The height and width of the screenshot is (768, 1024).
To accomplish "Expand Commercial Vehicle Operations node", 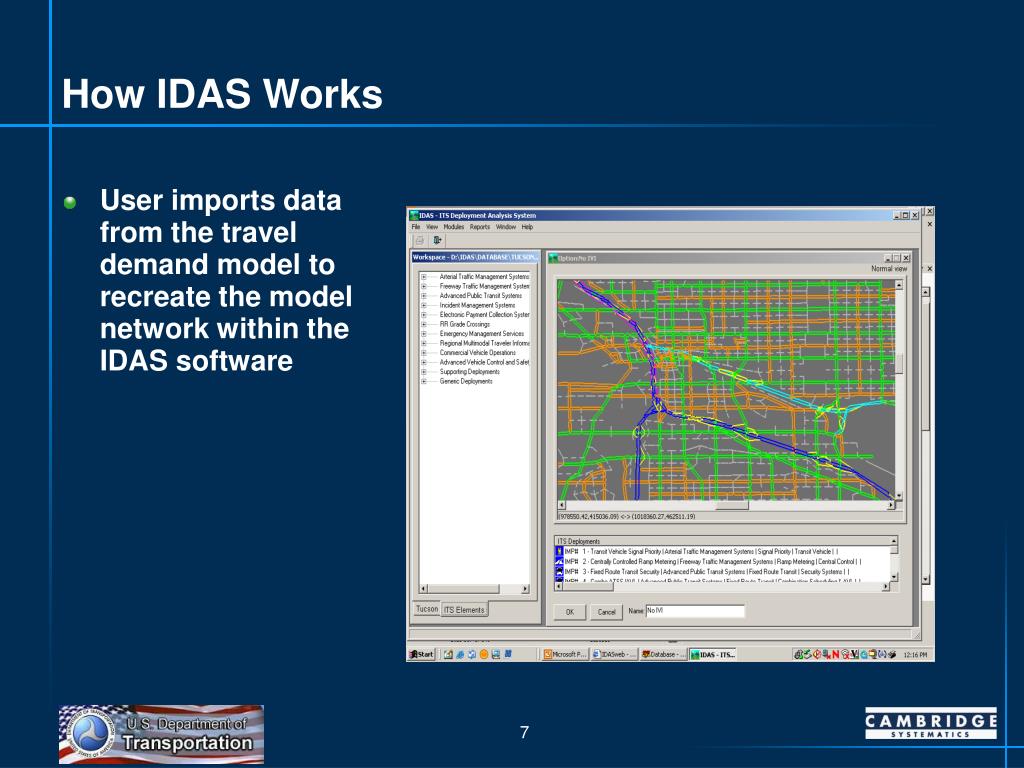I will 423,353.
